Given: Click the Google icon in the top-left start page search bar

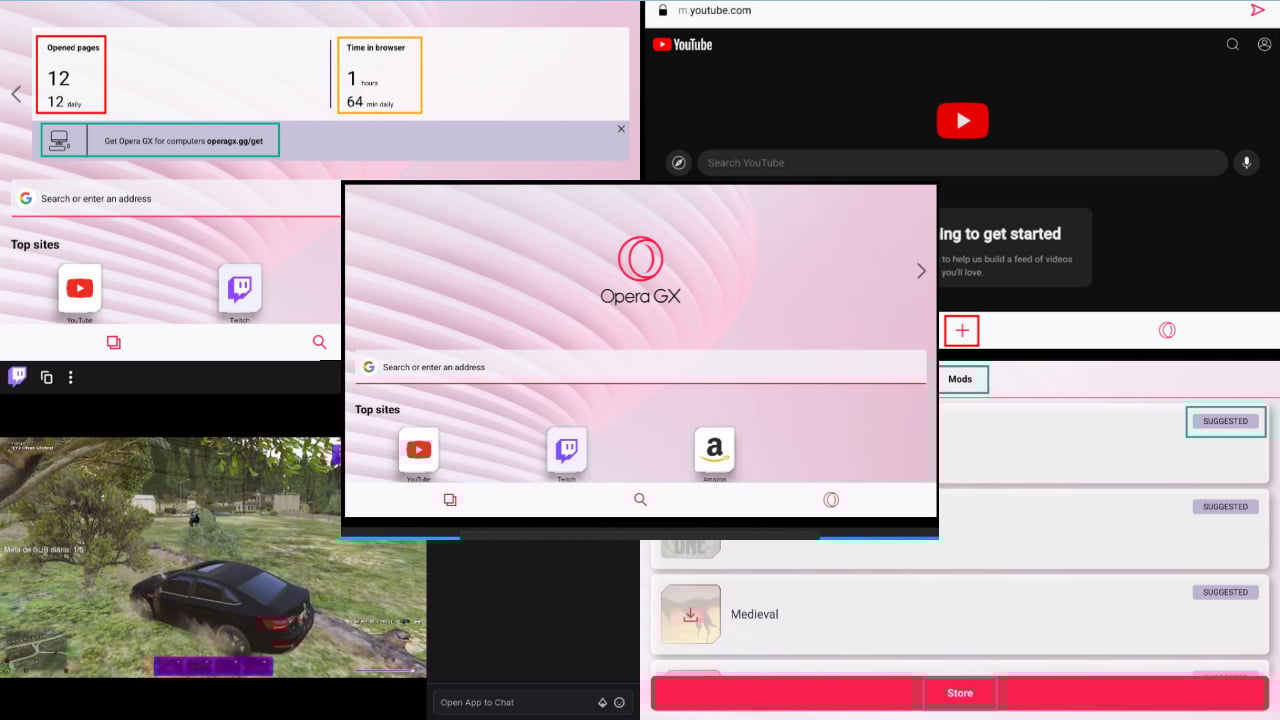Looking at the screenshot, I should click(26, 198).
